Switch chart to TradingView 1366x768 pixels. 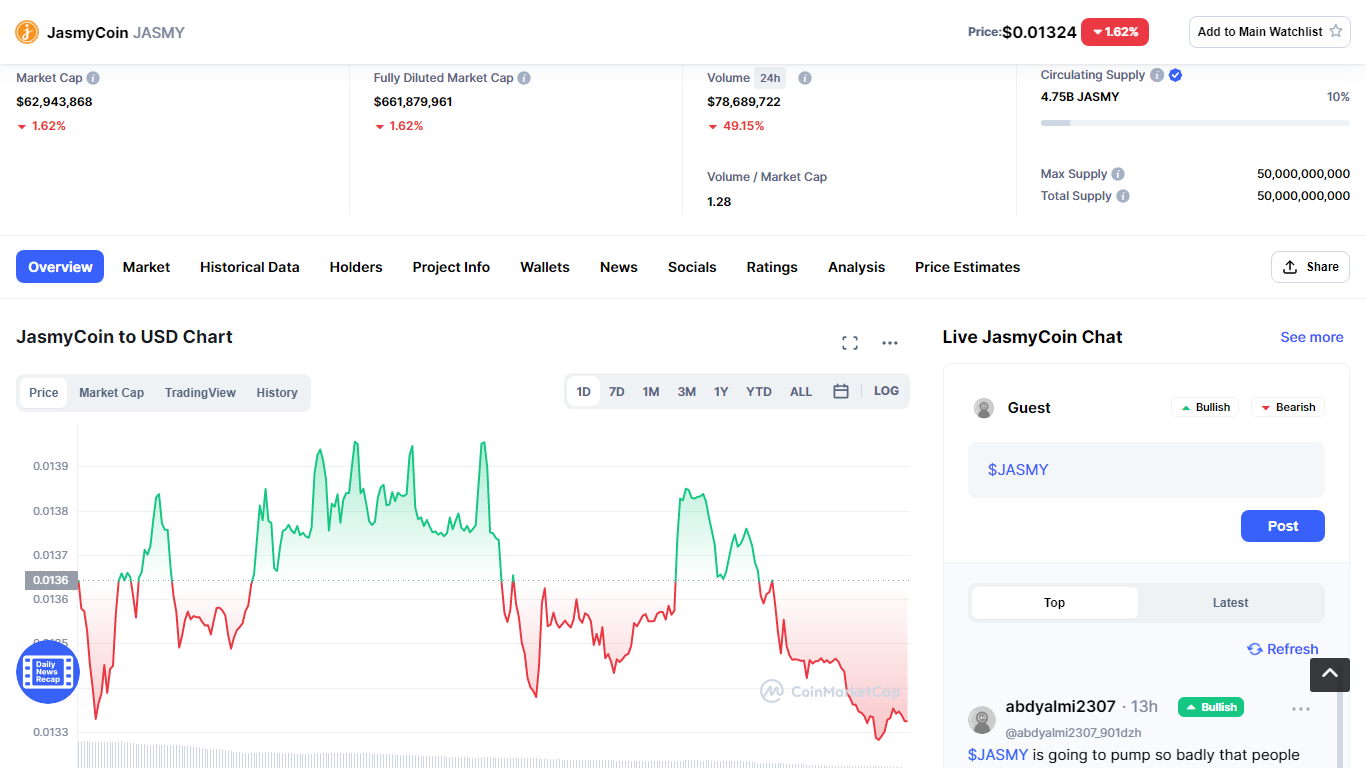200,393
